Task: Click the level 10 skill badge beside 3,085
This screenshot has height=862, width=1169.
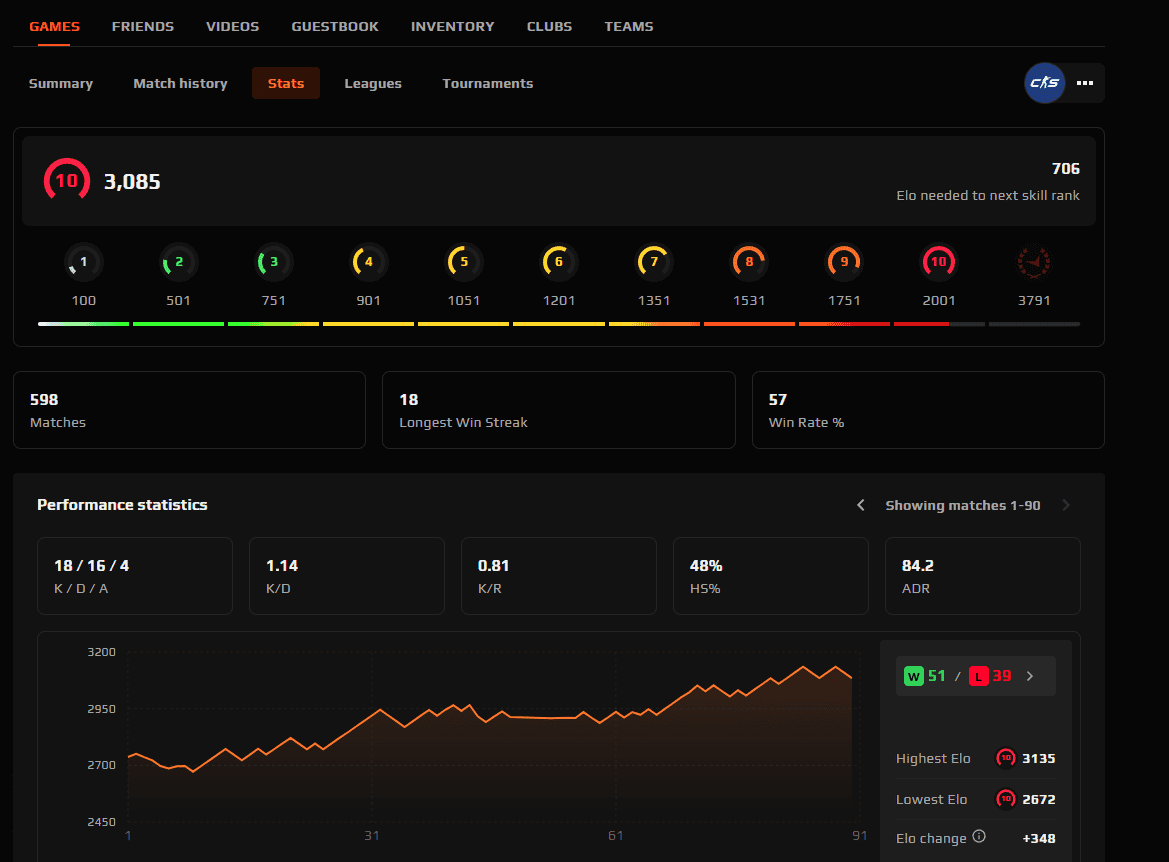Action: pos(66,181)
